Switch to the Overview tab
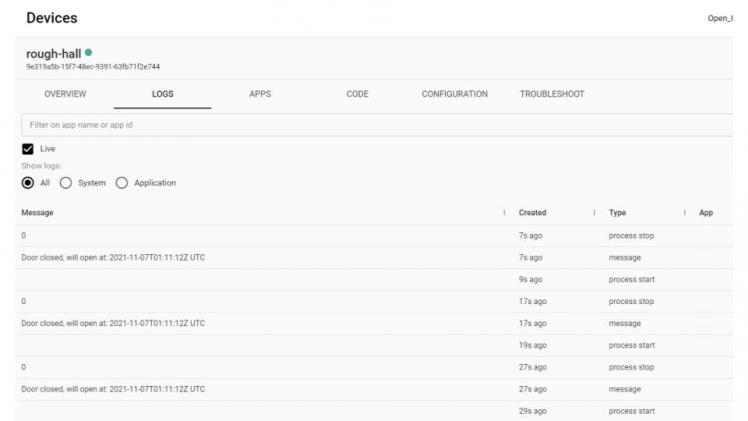 (65, 94)
